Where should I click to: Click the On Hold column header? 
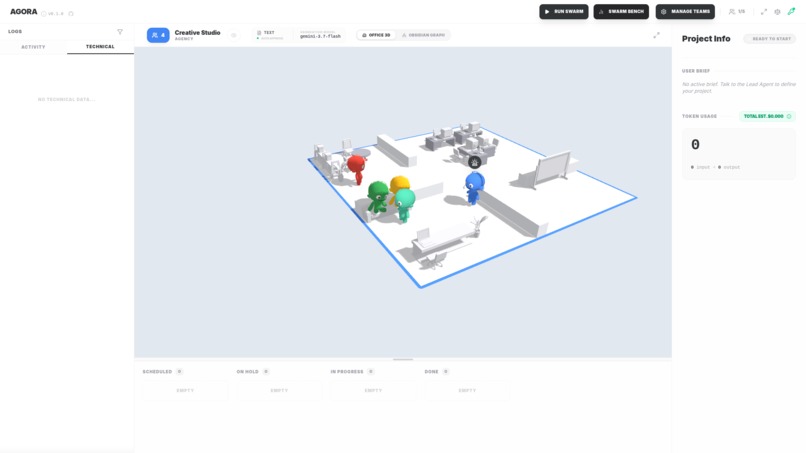tap(248, 371)
